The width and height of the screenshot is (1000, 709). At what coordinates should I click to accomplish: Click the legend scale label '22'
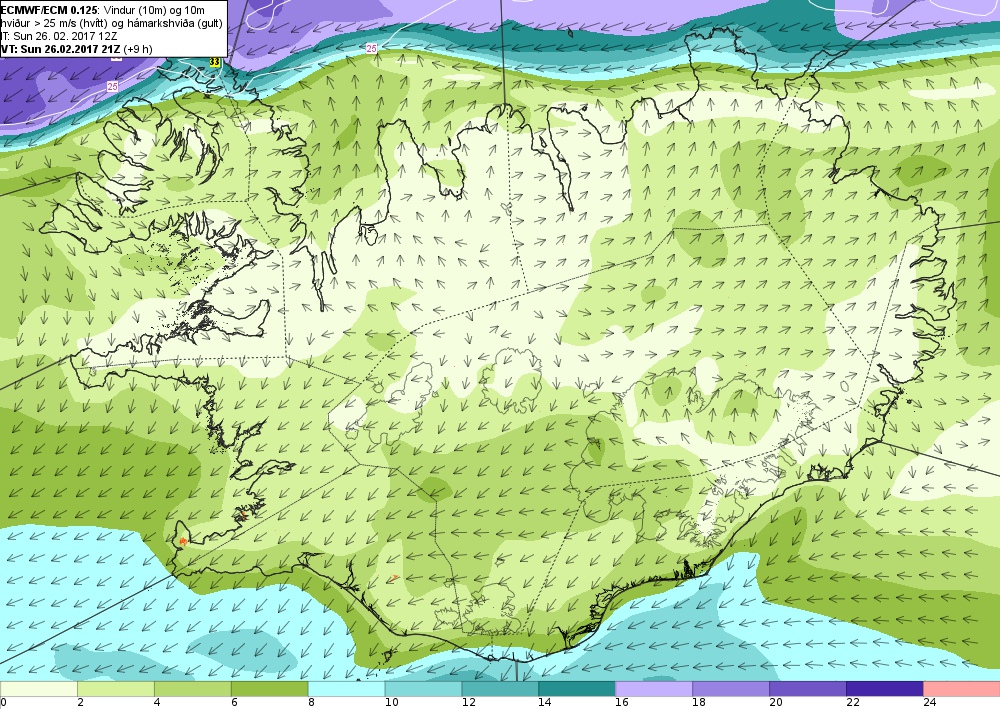click(853, 703)
